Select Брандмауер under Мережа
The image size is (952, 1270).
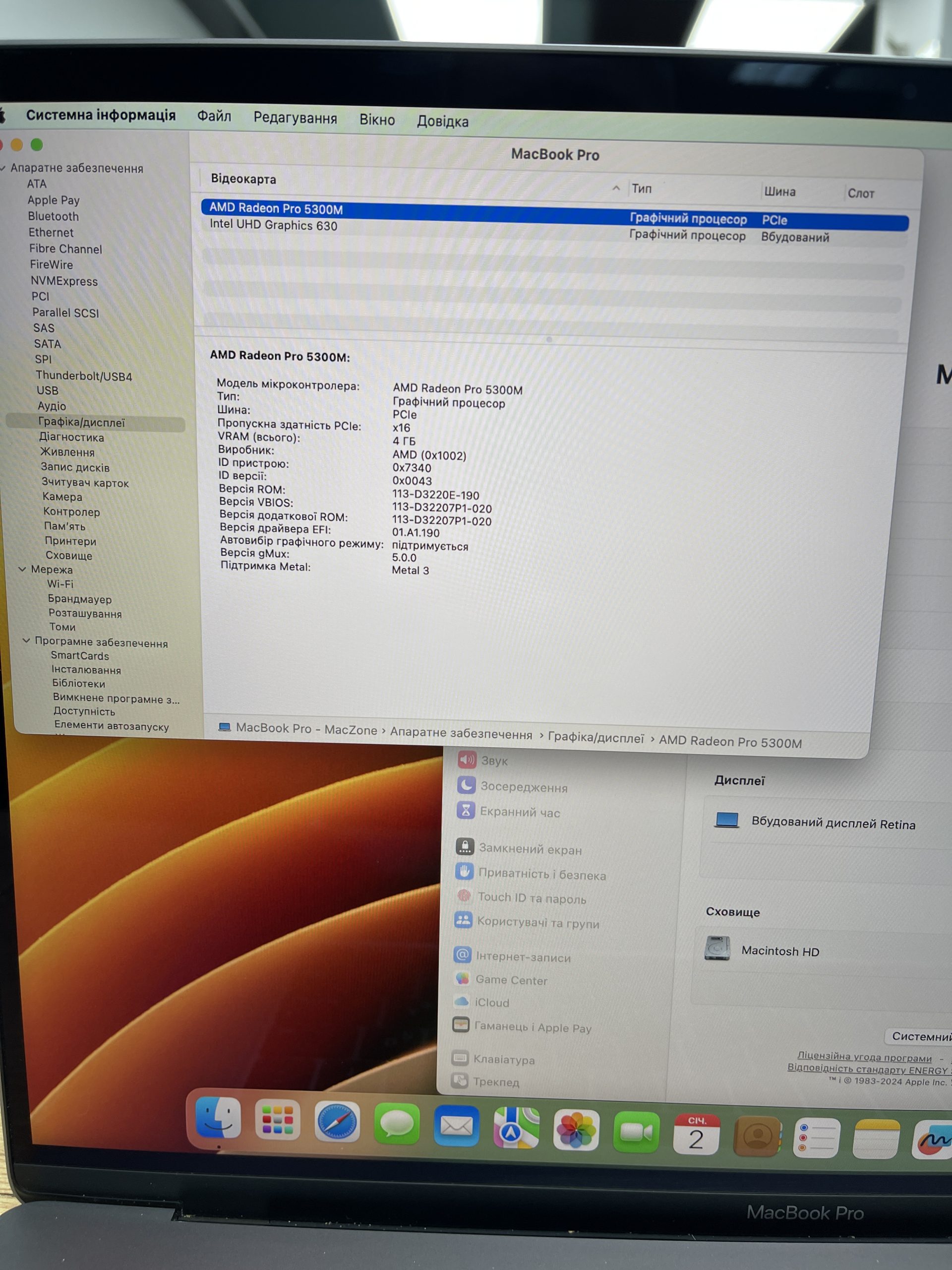point(79,599)
